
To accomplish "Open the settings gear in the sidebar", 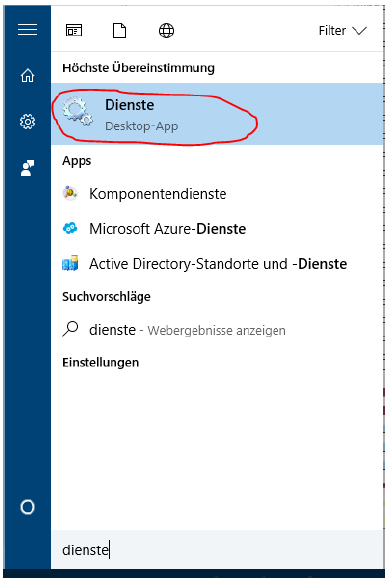I will click(x=27, y=121).
